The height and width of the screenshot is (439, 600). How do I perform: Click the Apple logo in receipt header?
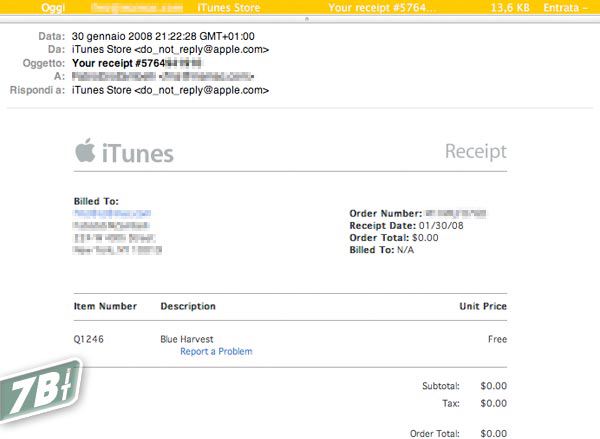click(x=85, y=151)
